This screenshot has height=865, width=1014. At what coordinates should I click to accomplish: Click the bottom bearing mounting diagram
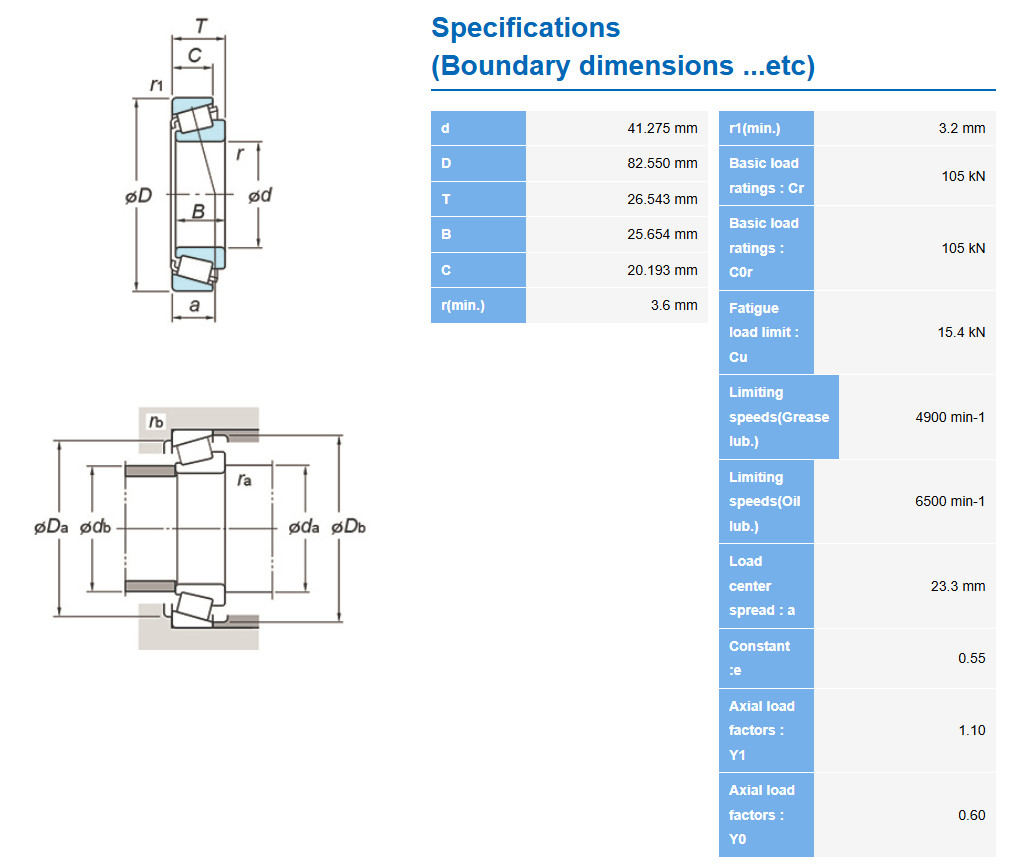tap(199, 528)
